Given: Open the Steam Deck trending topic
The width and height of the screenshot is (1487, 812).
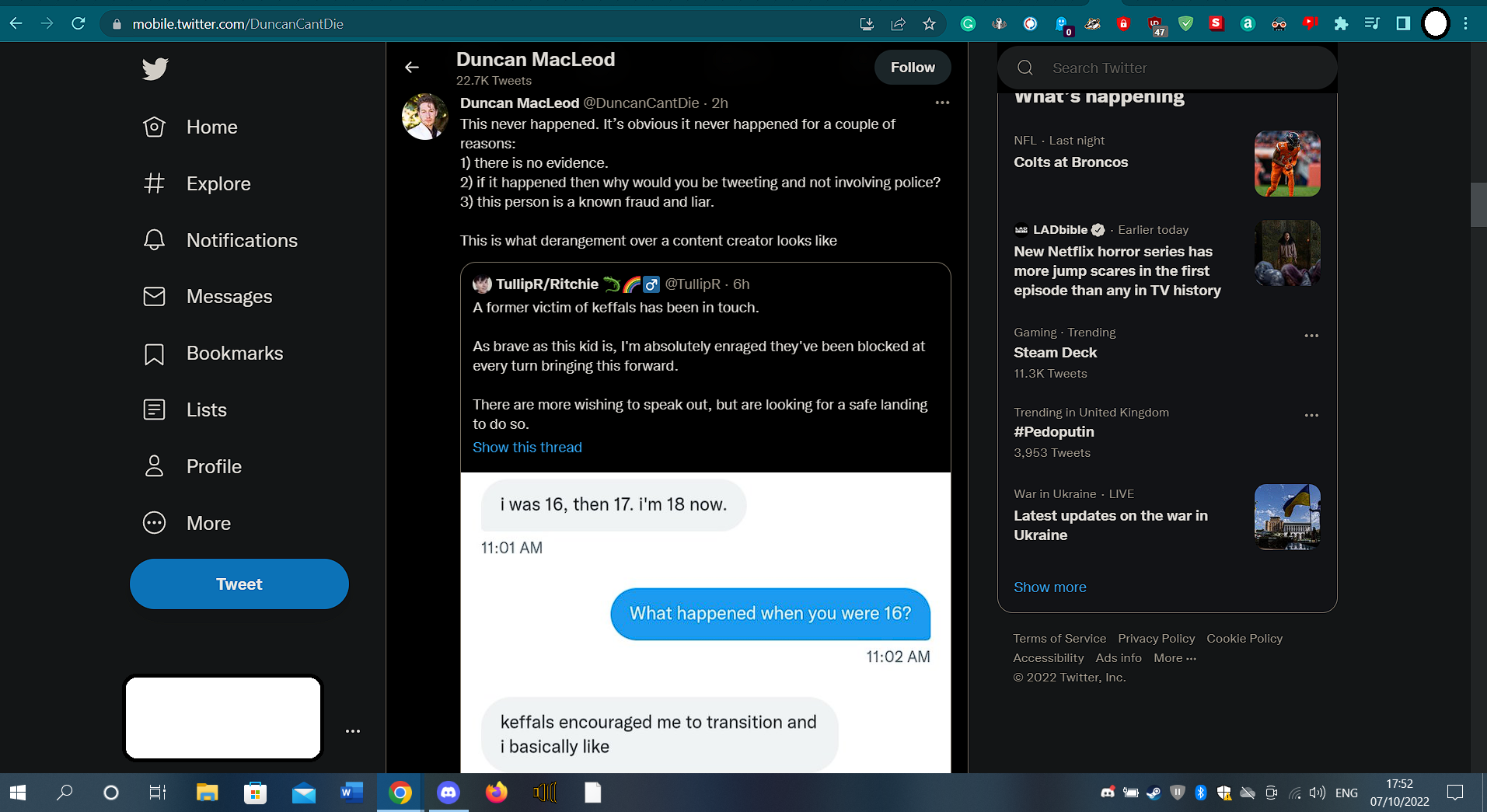Looking at the screenshot, I should pyautogui.click(x=1055, y=353).
